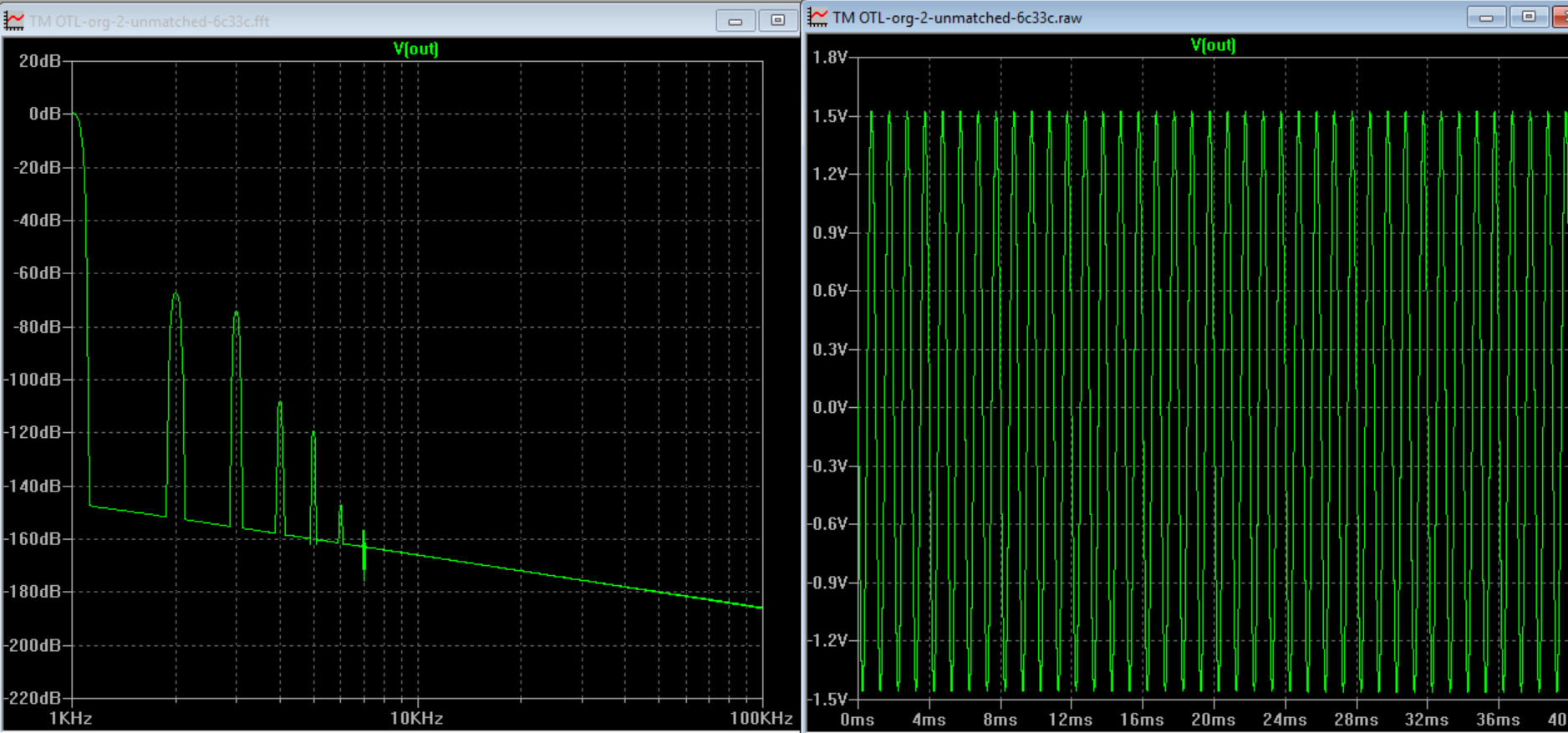Click the -20dB axis label
Viewport: 1568px width, 733px height.
point(38,167)
